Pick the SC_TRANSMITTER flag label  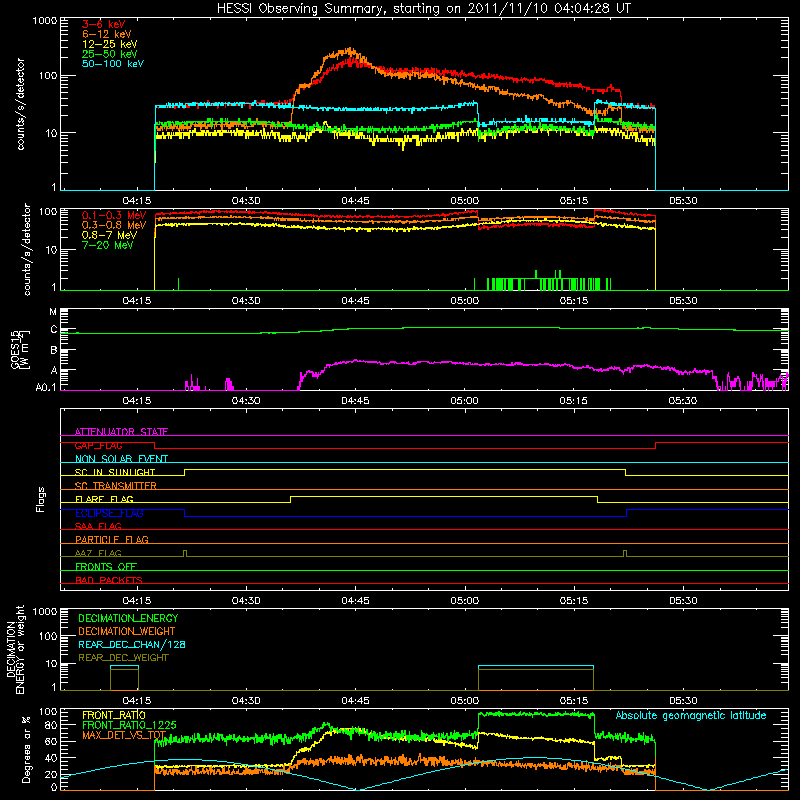(x=116, y=486)
